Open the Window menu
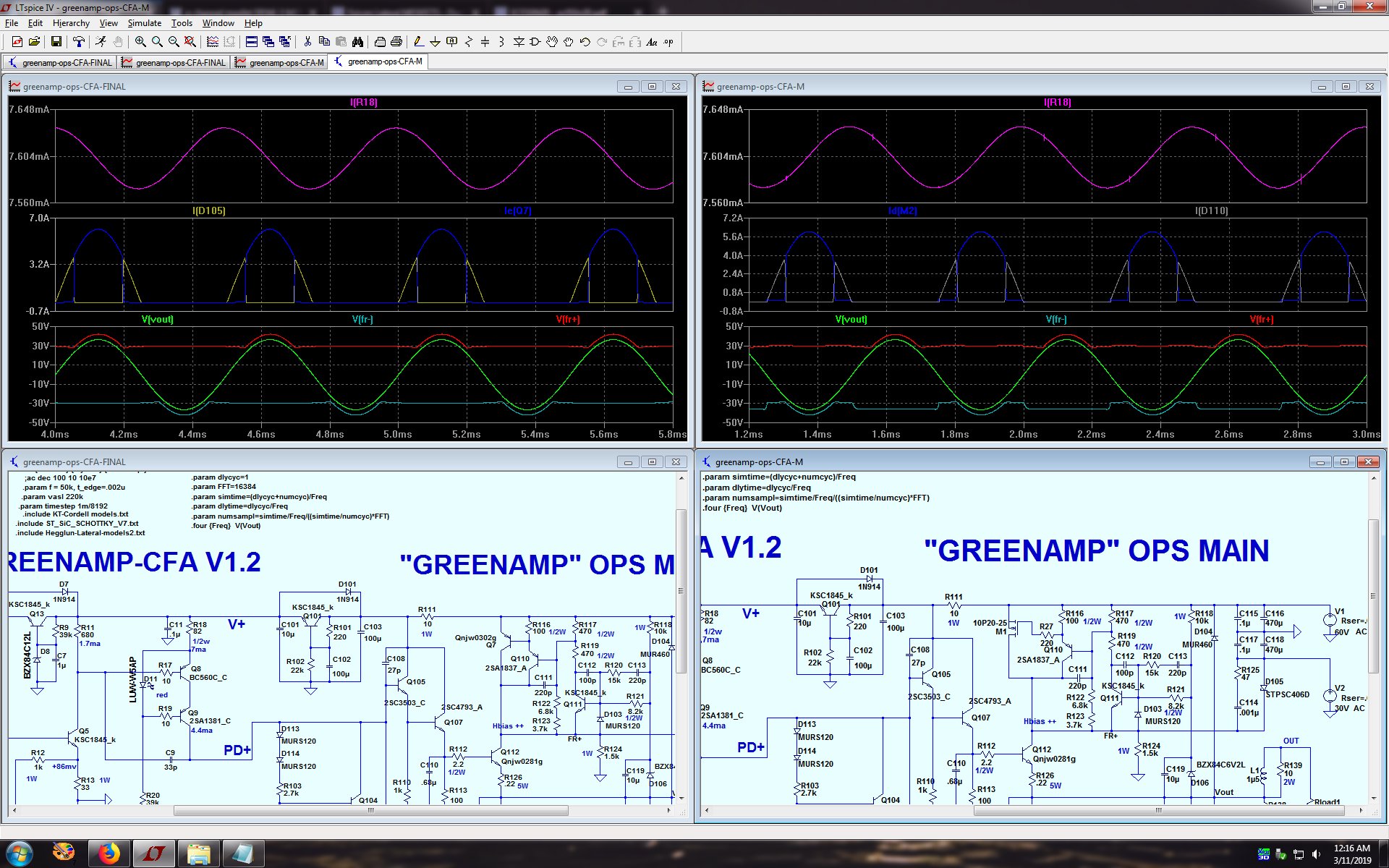This screenshot has width=1389, height=868. point(218,23)
